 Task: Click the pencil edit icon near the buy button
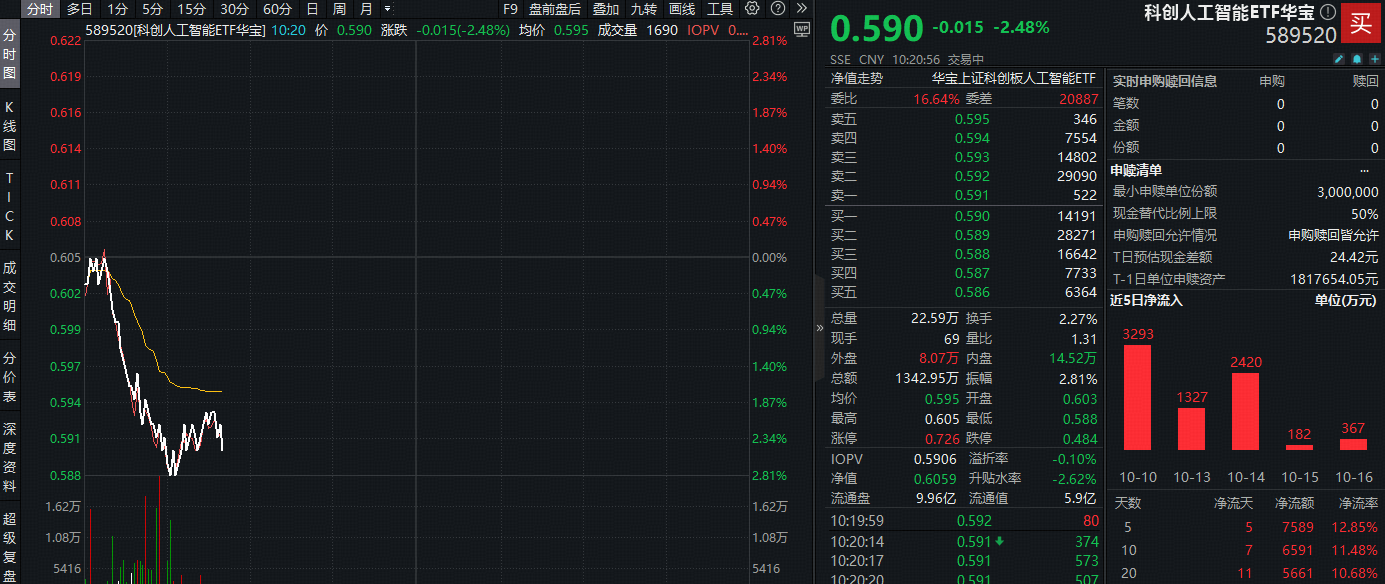click(1339, 59)
